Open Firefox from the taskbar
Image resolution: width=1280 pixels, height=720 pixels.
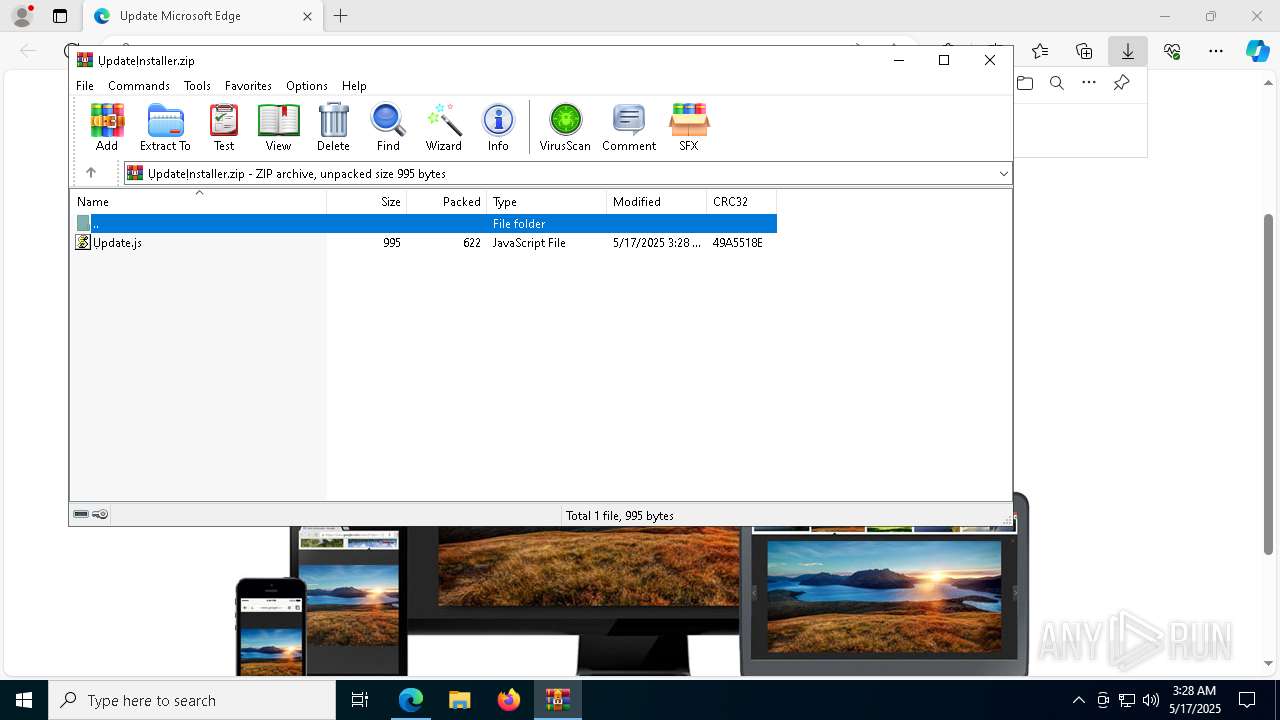point(509,700)
